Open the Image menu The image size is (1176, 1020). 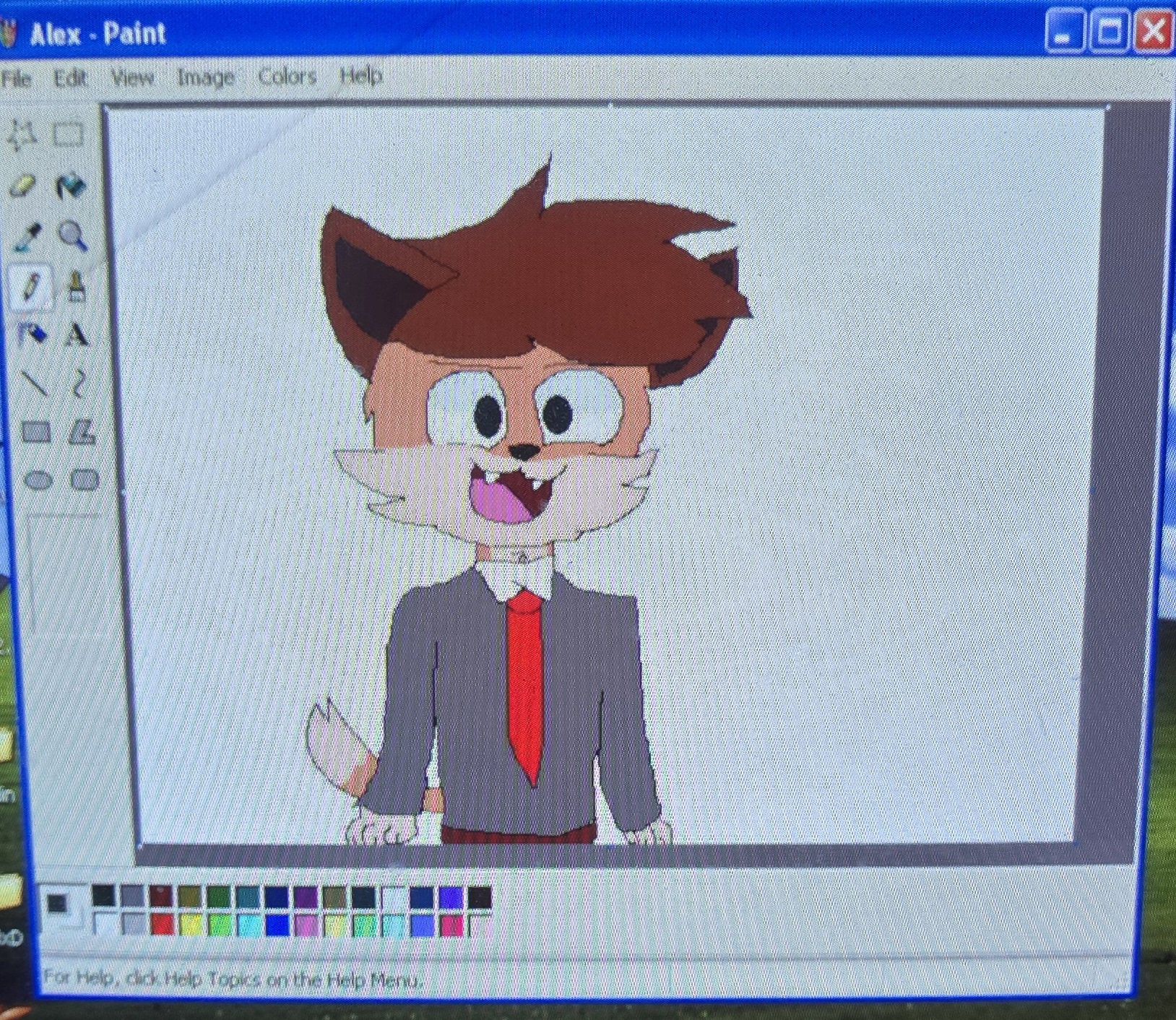point(205,77)
